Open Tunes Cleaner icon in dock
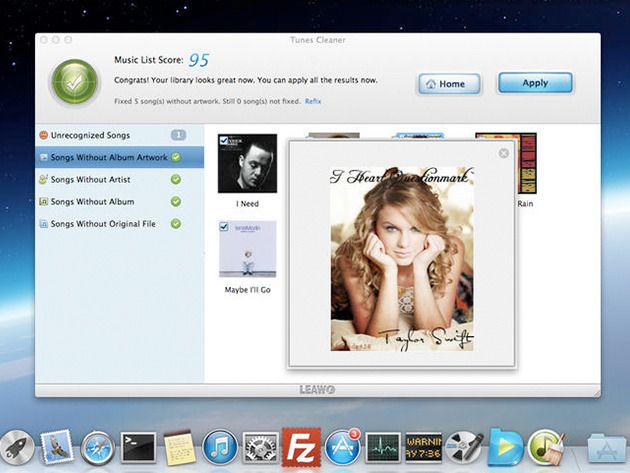 tap(546, 447)
